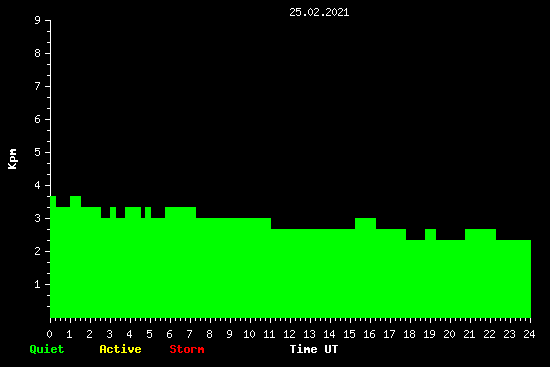Click the hour 16 tick label
Viewport: 550px width, 367px height.
point(369,334)
